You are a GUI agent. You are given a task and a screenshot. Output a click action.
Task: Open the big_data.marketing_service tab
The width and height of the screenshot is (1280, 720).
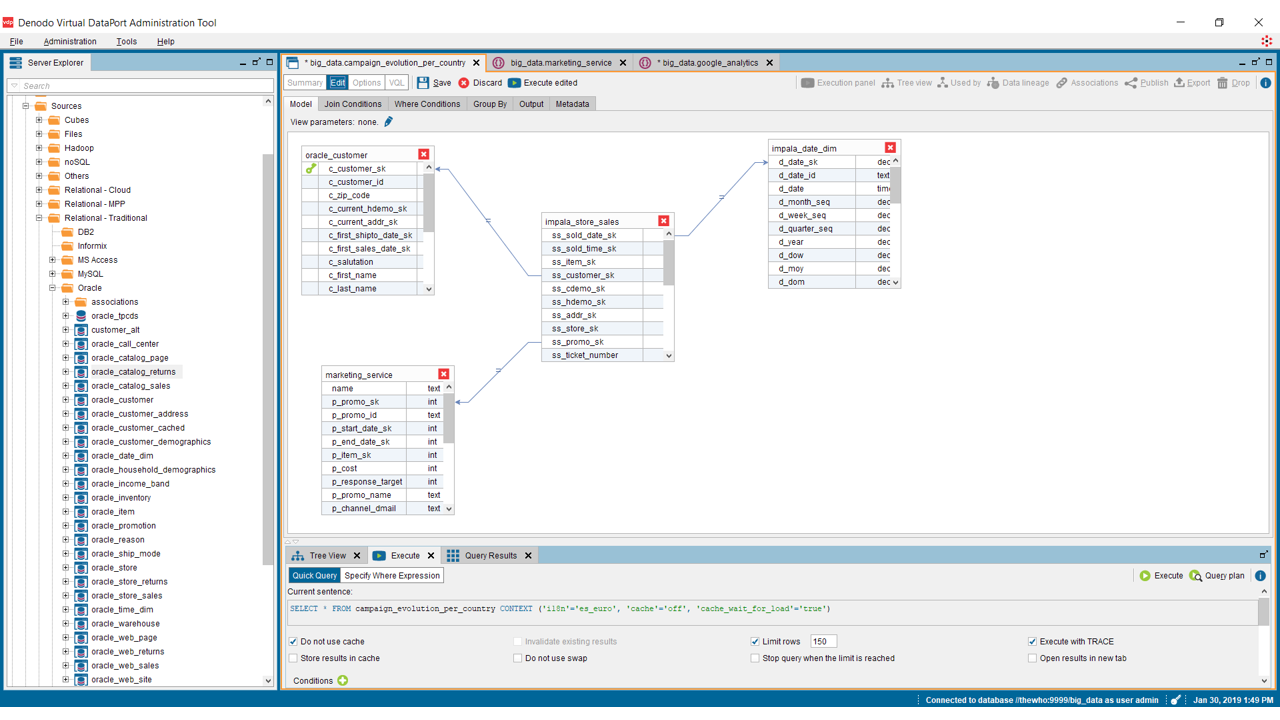pyautogui.click(x=561, y=63)
